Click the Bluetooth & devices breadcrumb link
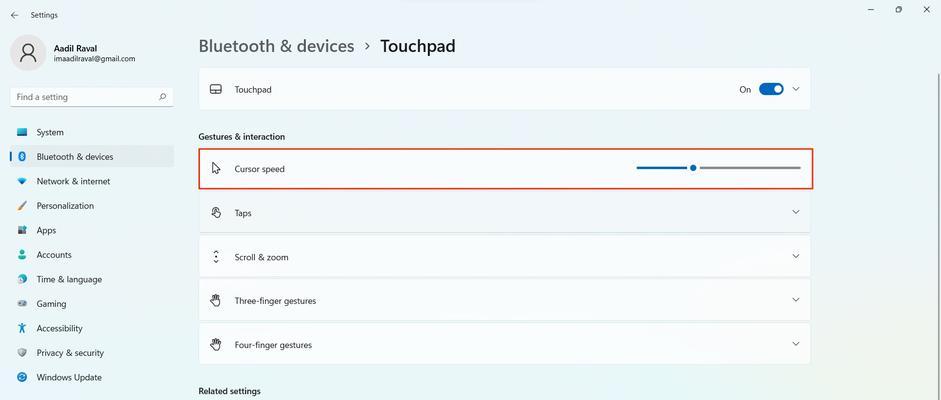 276,46
